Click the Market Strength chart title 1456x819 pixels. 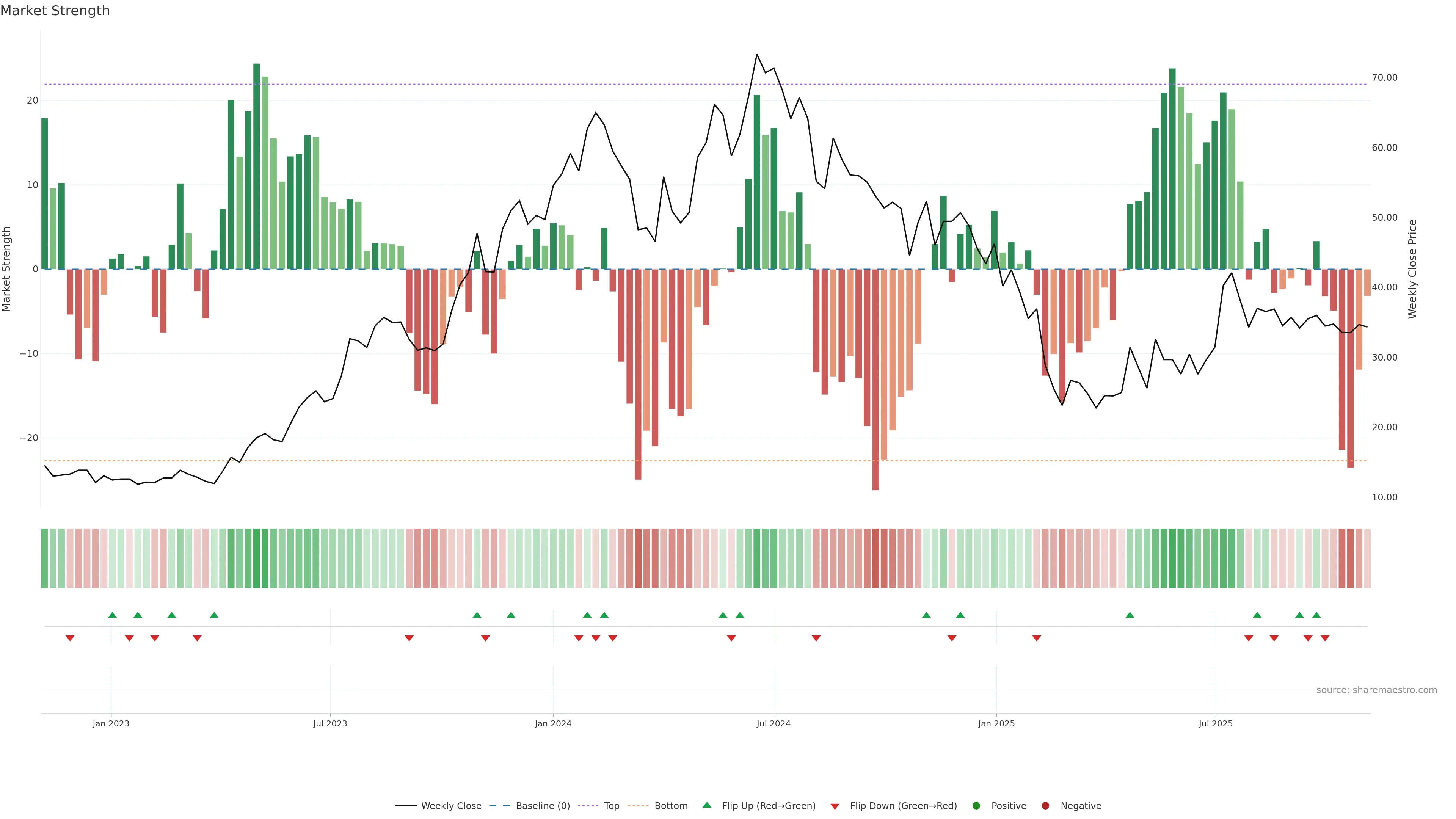pos(55,11)
